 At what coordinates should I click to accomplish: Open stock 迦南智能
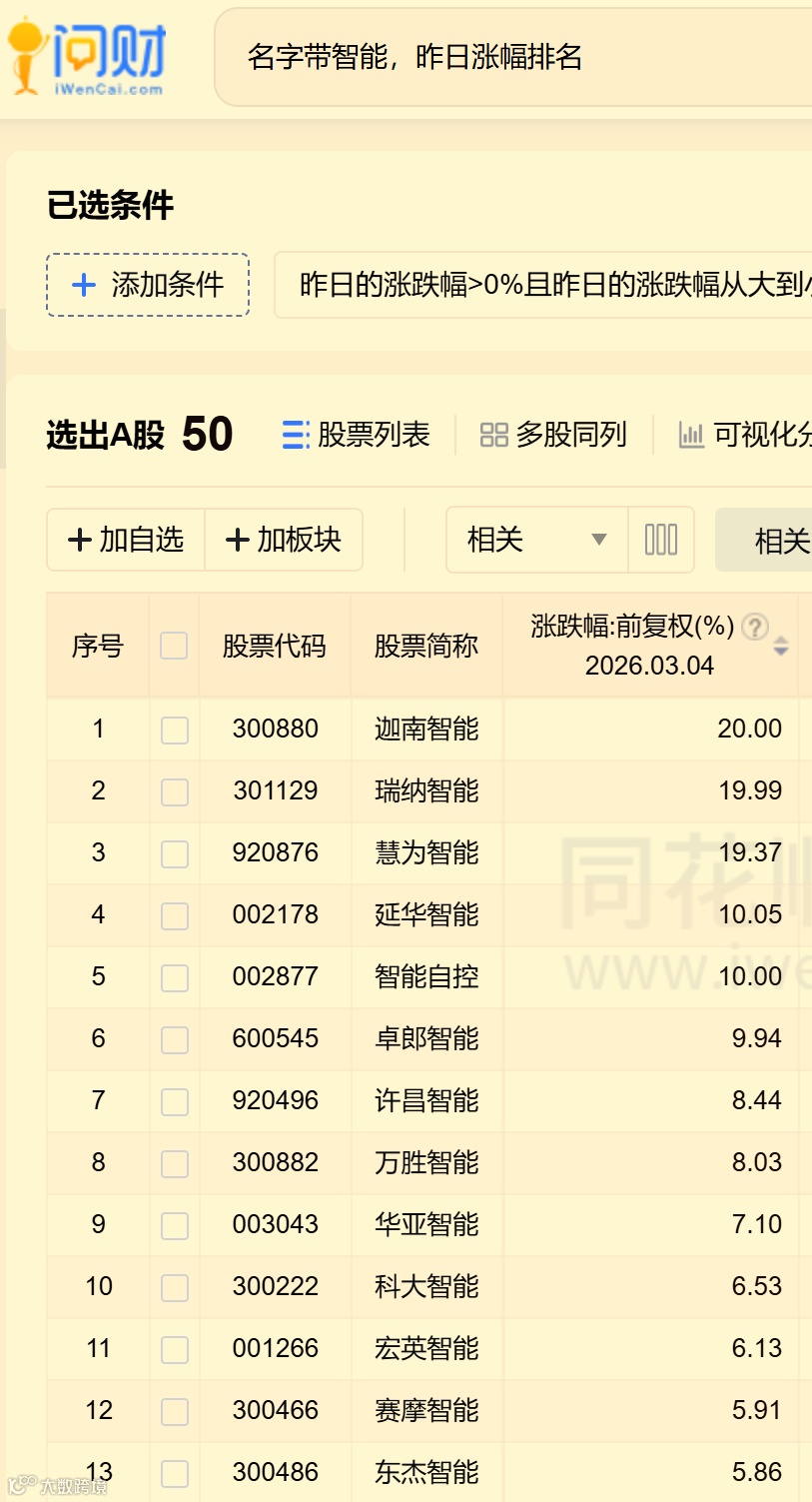tap(426, 729)
